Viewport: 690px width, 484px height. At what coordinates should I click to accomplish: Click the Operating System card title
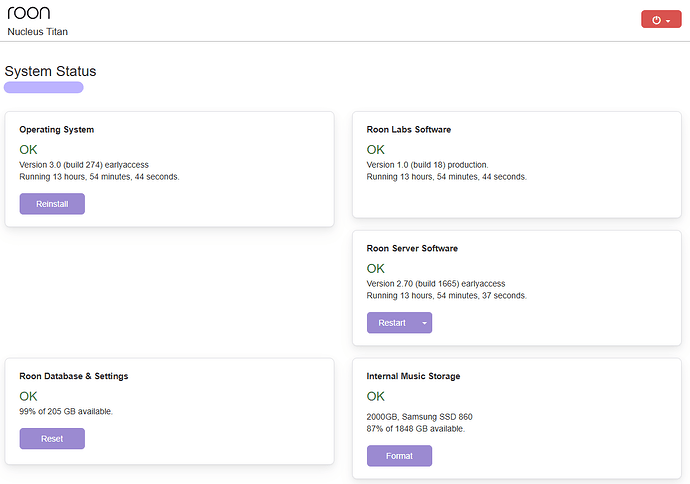coord(56,129)
